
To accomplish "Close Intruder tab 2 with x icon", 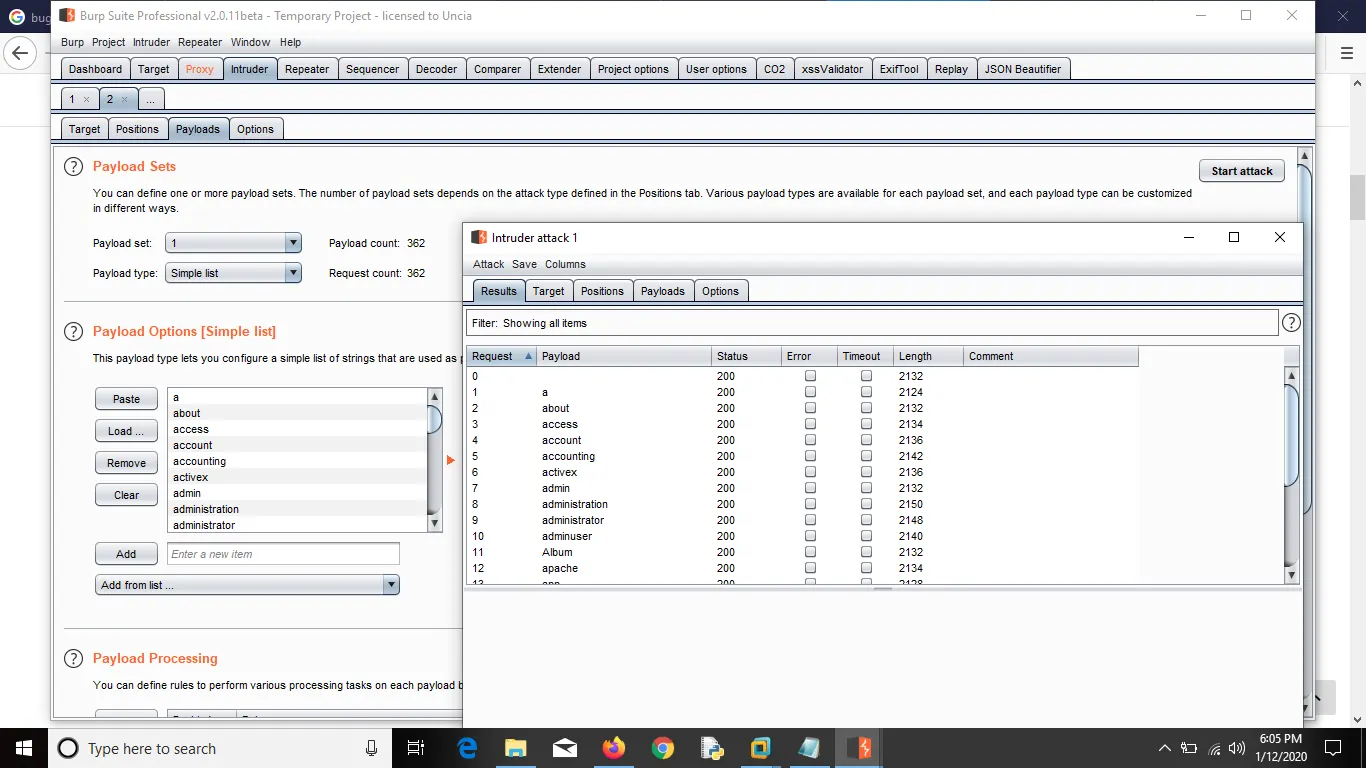I will pos(124,100).
